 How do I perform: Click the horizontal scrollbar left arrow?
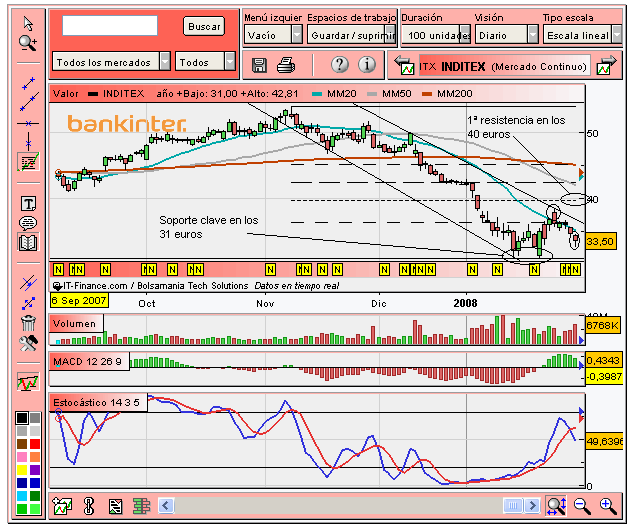tap(166, 505)
